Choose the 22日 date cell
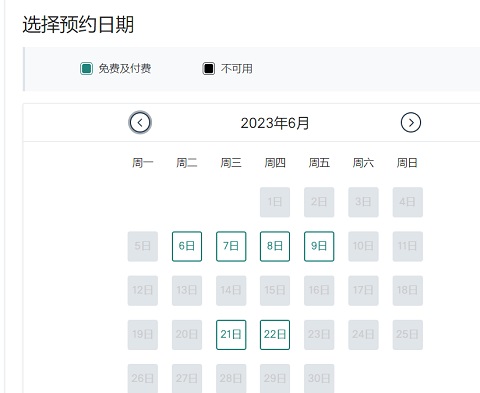The width and height of the screenshot is (480, 393). point(275,335)
